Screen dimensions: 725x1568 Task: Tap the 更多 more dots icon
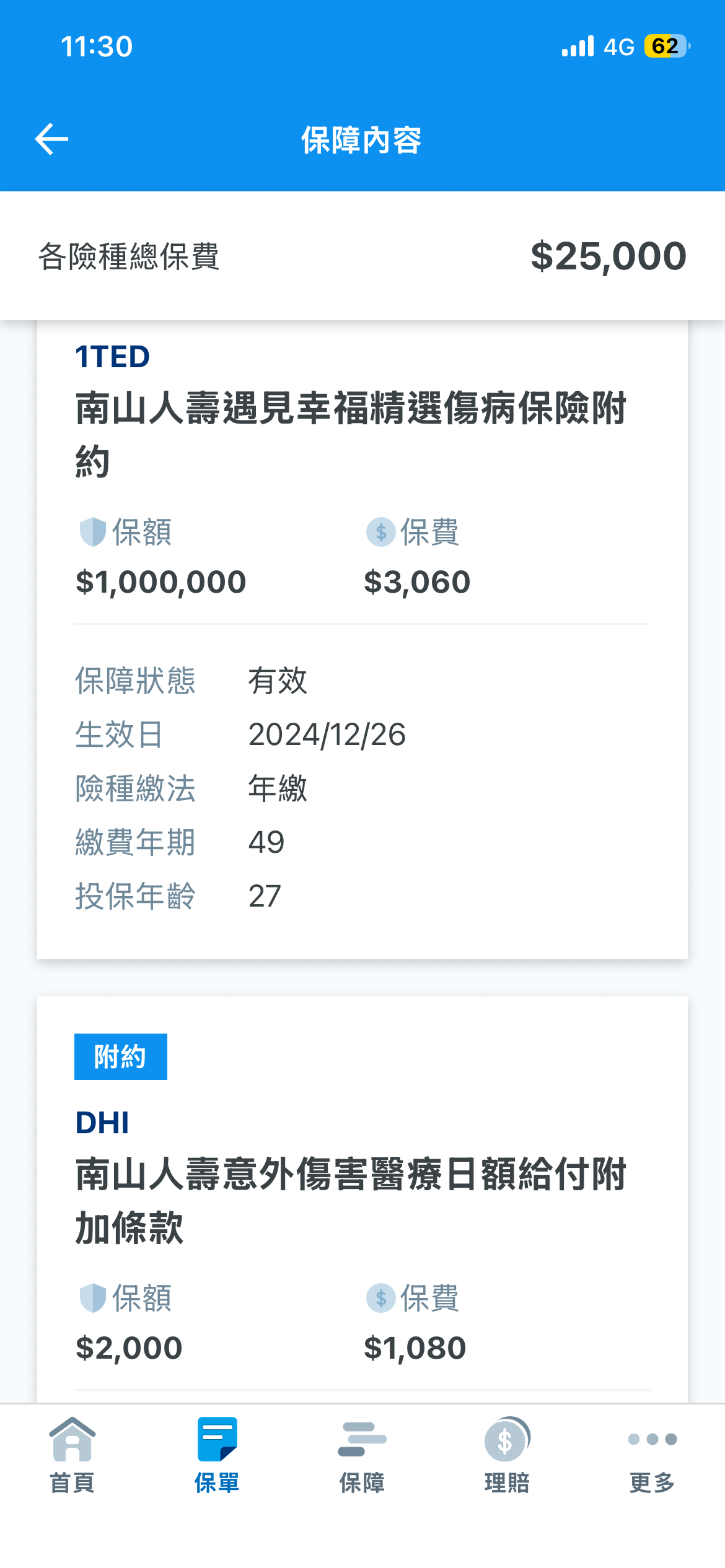coord(652,1440)
